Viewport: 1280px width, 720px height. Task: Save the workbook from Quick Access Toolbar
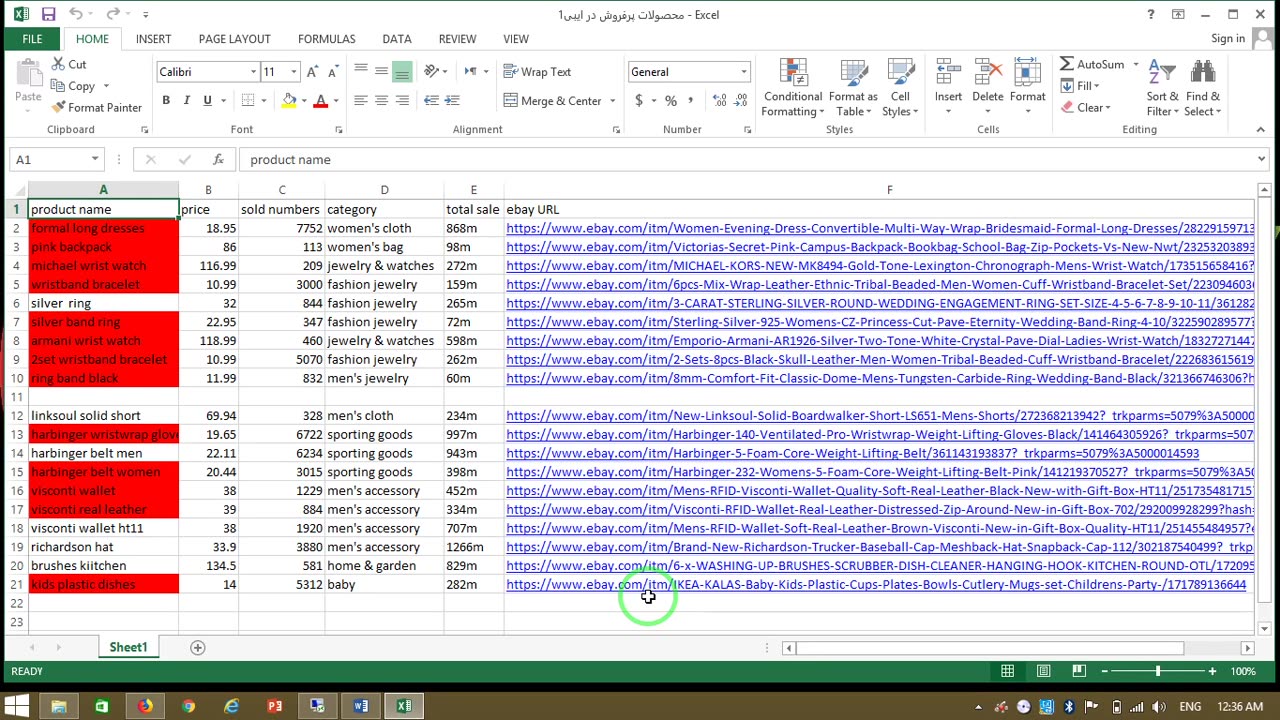click(x=49, y=14)
